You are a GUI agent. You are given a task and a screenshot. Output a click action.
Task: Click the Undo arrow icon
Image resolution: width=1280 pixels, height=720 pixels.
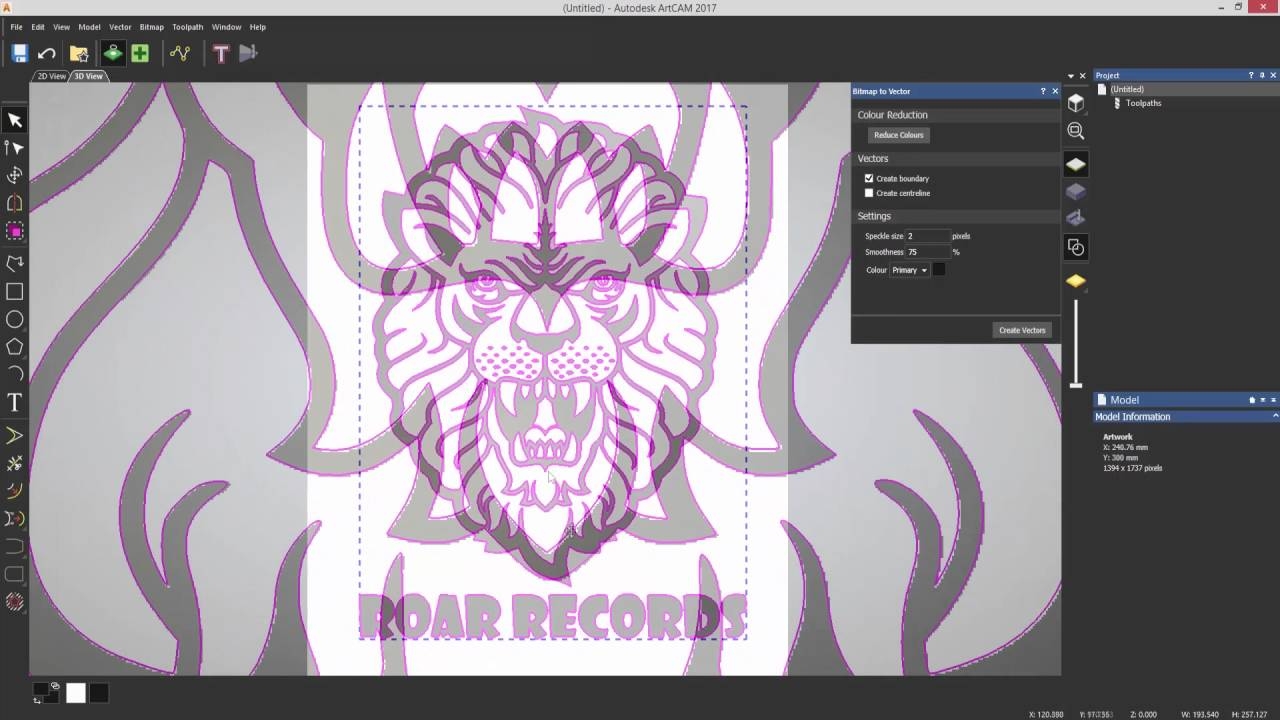click(x=46, y=53)
